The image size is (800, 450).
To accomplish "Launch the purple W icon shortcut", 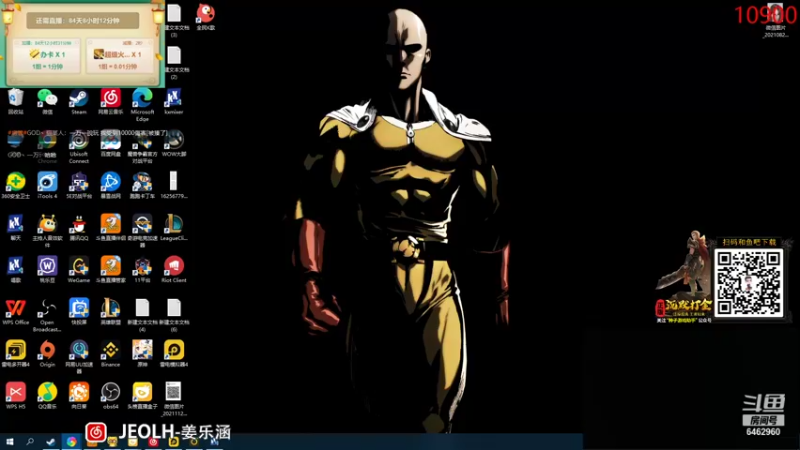I will coord(47,269).
